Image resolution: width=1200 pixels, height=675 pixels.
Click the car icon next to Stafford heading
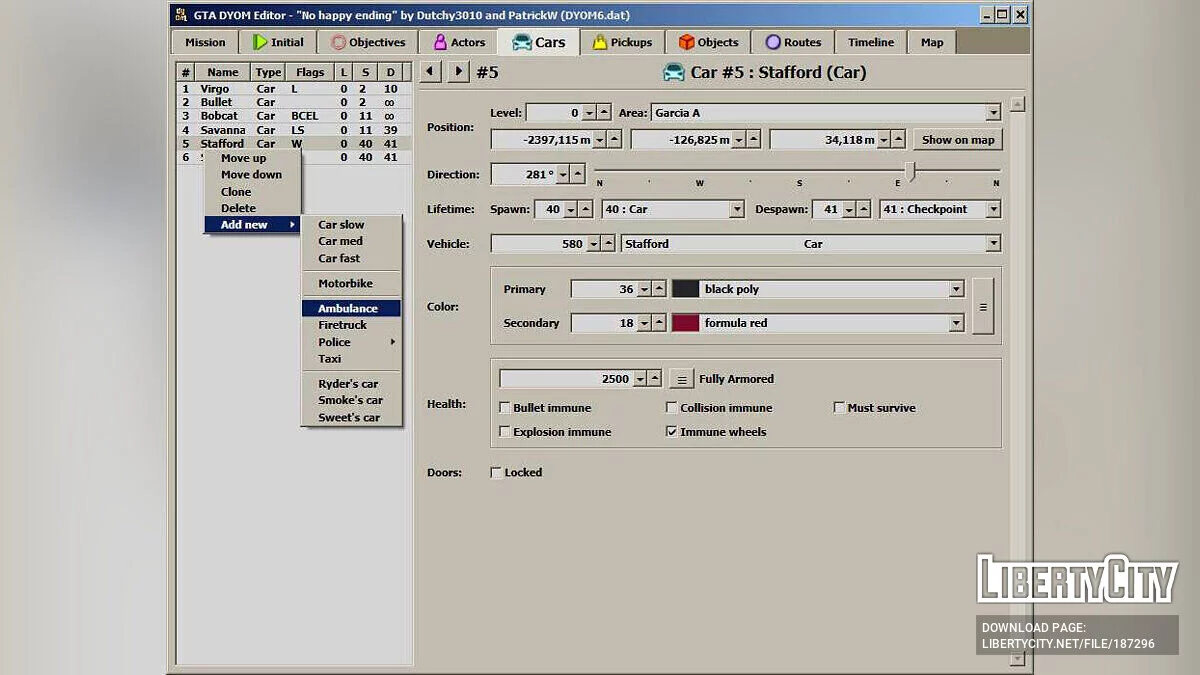(673, 72)
